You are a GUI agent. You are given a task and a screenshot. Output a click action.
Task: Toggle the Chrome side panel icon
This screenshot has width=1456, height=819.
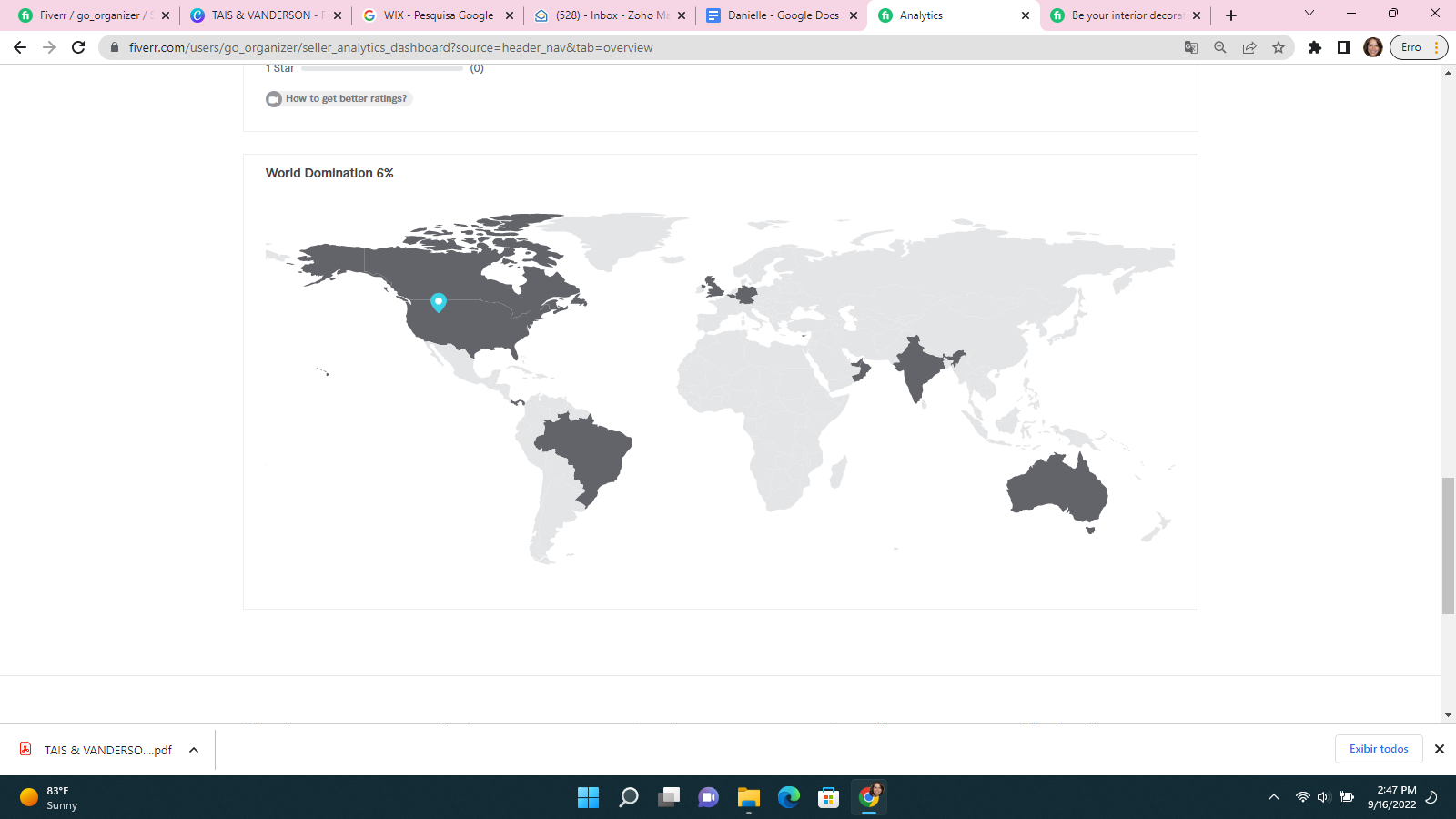[x=1344, y=47]
